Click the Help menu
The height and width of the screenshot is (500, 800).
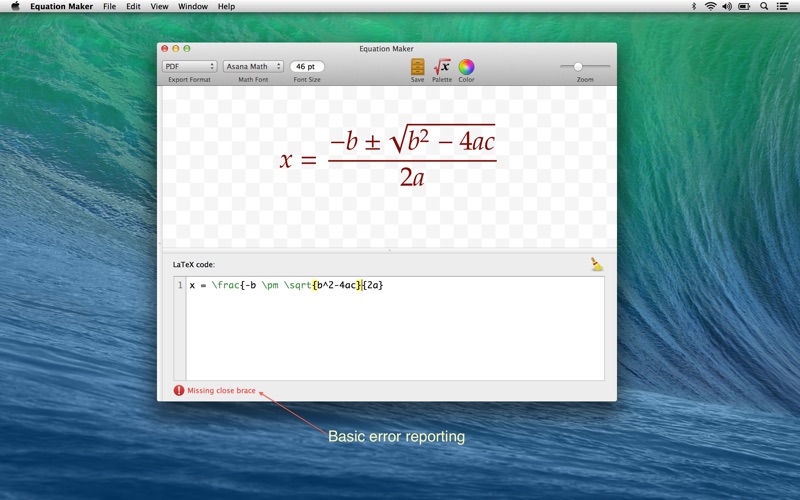click(226, 6)
